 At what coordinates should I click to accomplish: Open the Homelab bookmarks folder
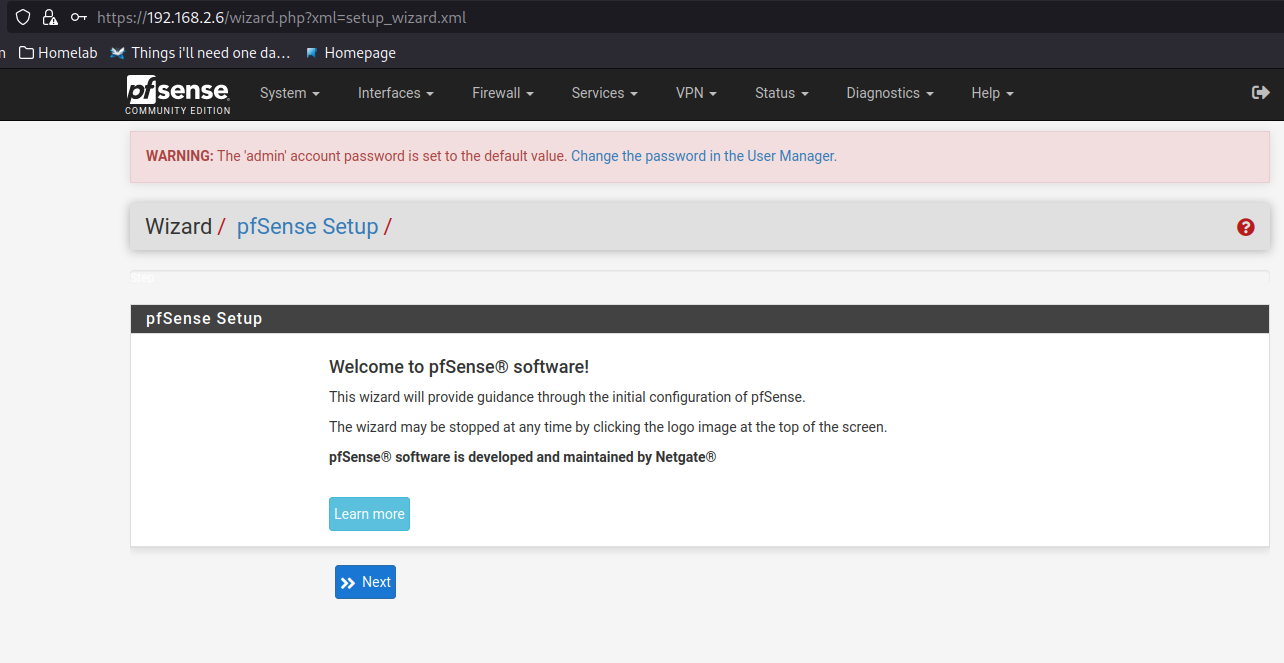(x=58, y=53)
